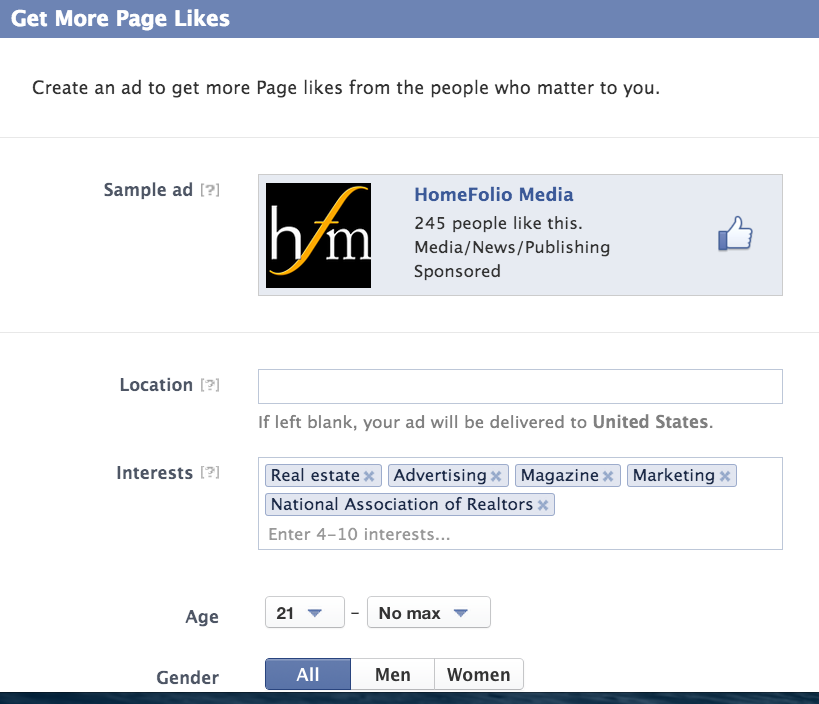This screenshot has height=704, width=819.
Task: Open help tooltip next to Interests
Action: 210,473
